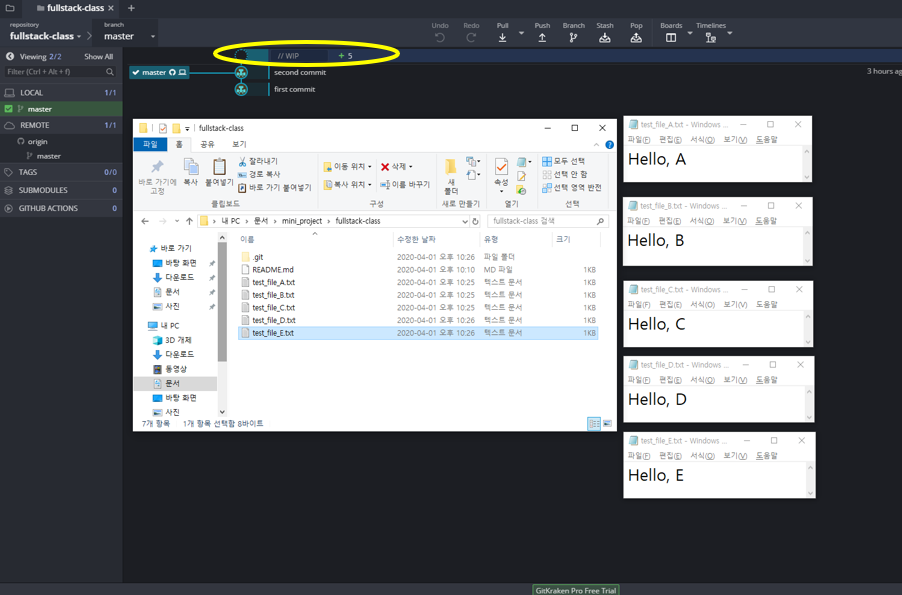Expand the LOCAL section

coord(61,93)
